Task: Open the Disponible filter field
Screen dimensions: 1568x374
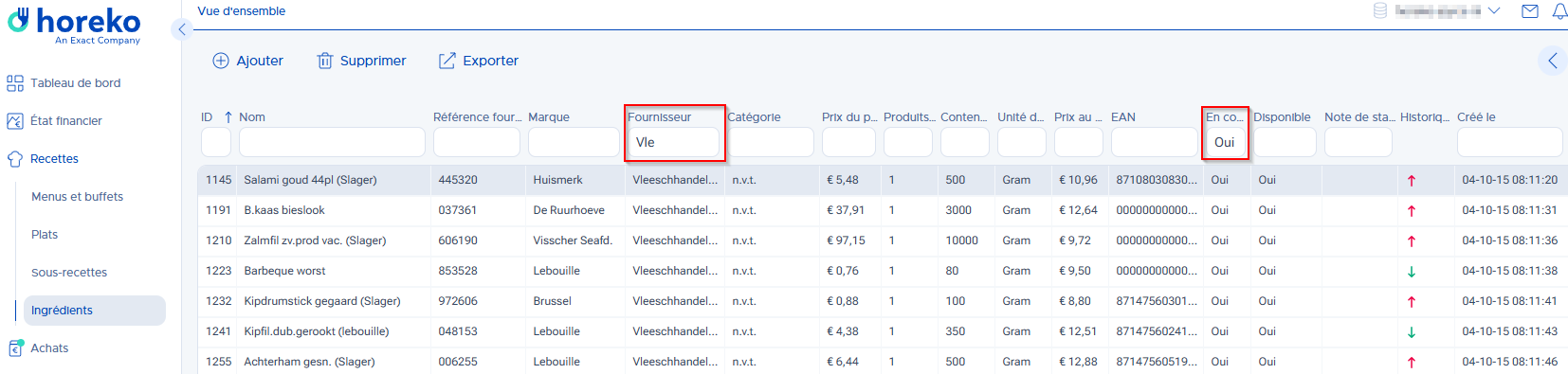Action: [x=1285, y=142]
